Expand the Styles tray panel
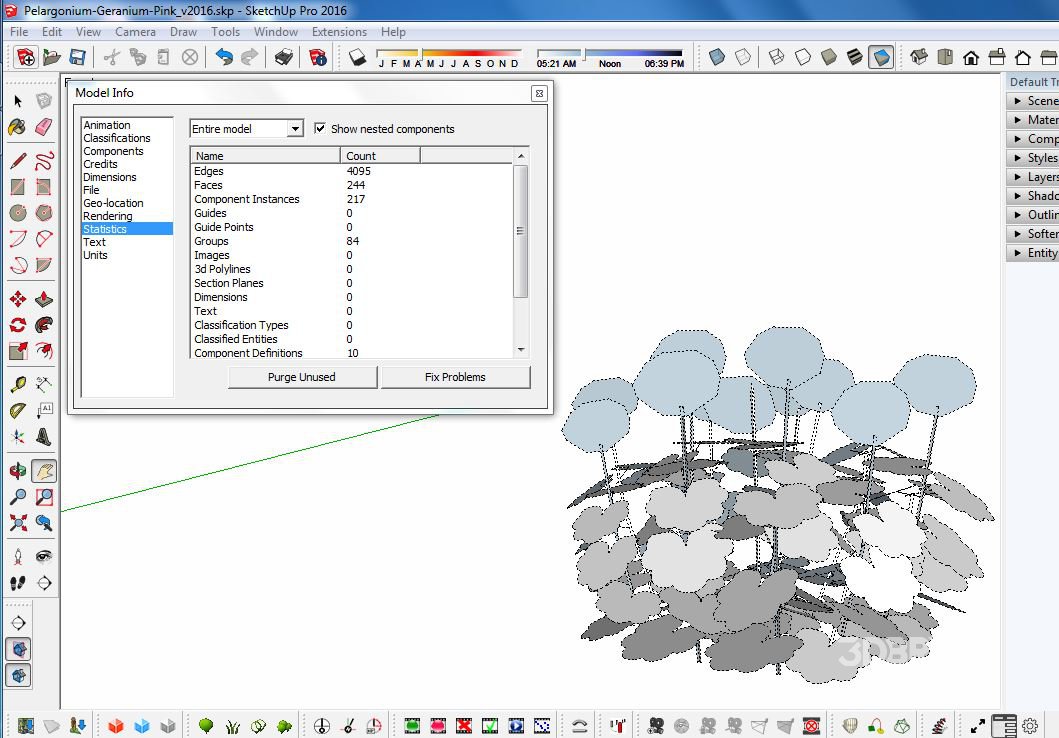Screen dimensions: 1059x738 click(x=1035, y=158)
